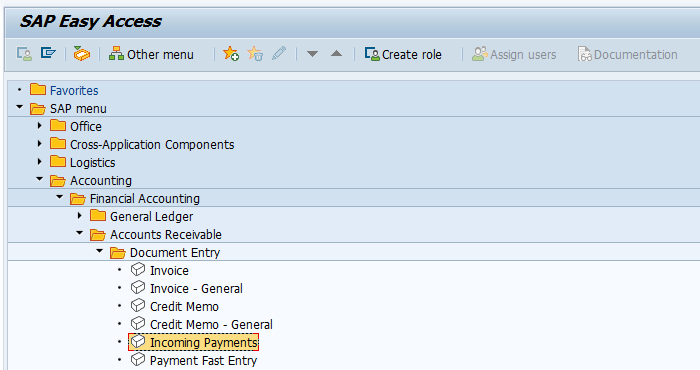This screenshot has width=700, height=370.
Task: Click the Accounting open folder icon
Action: click(x=58, y=180)
